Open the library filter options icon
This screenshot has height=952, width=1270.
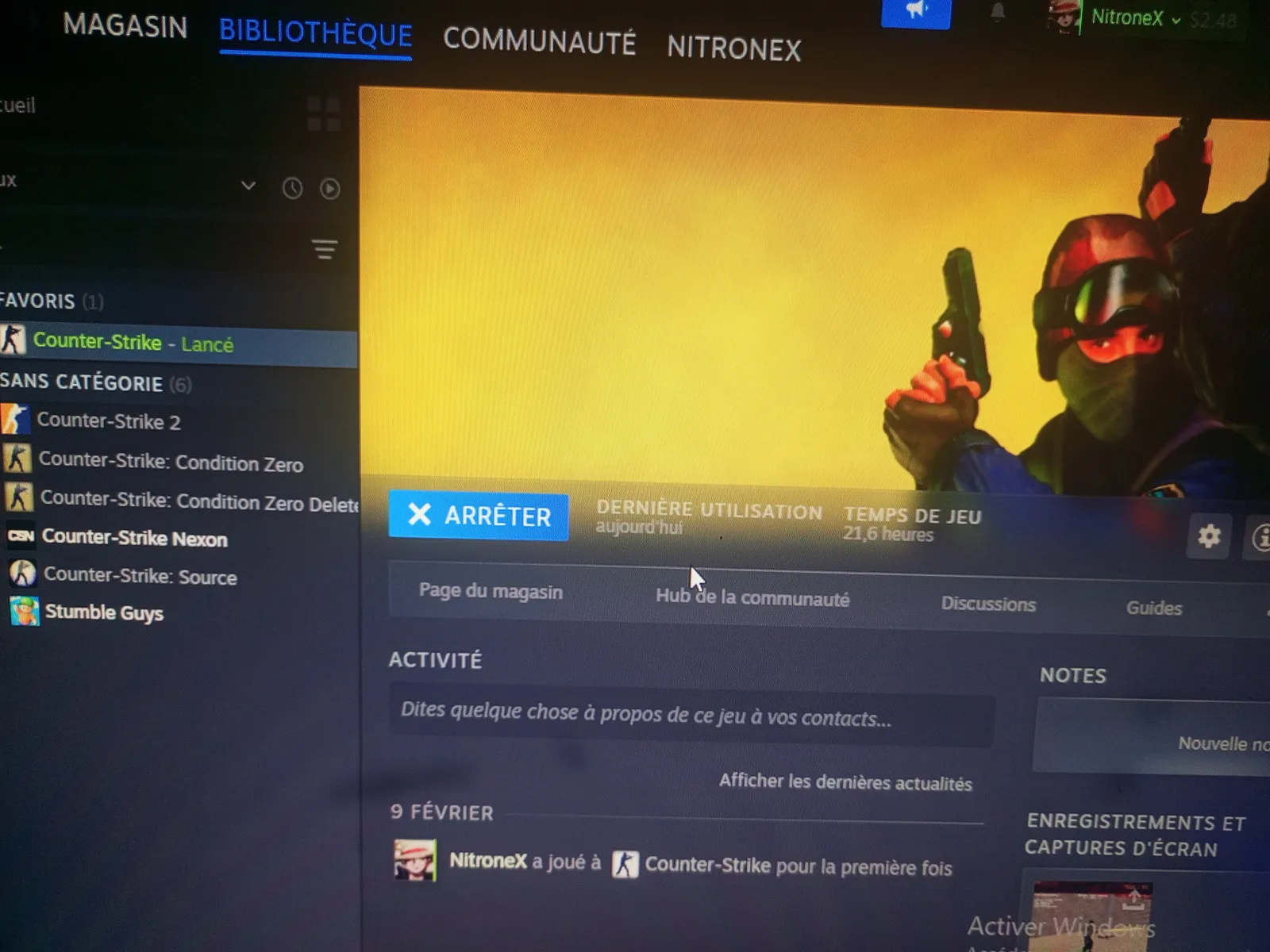click(324, 249)
